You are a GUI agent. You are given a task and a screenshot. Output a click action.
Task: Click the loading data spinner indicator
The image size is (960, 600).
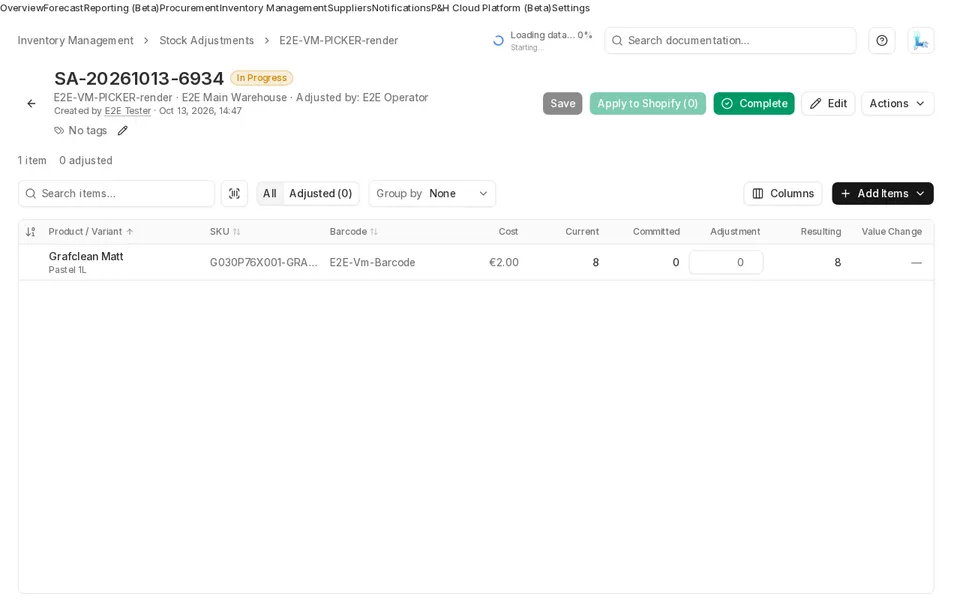(x=498, y=40)
